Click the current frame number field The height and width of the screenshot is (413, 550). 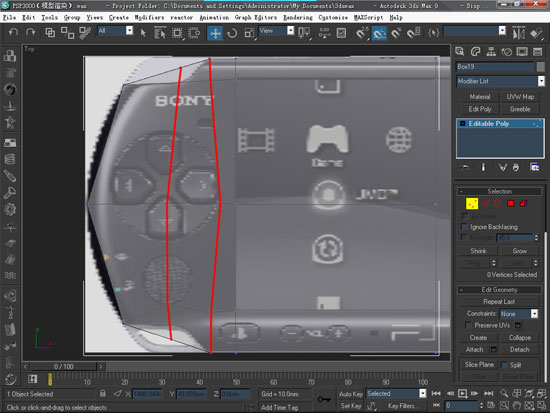(x=461, y=406)
